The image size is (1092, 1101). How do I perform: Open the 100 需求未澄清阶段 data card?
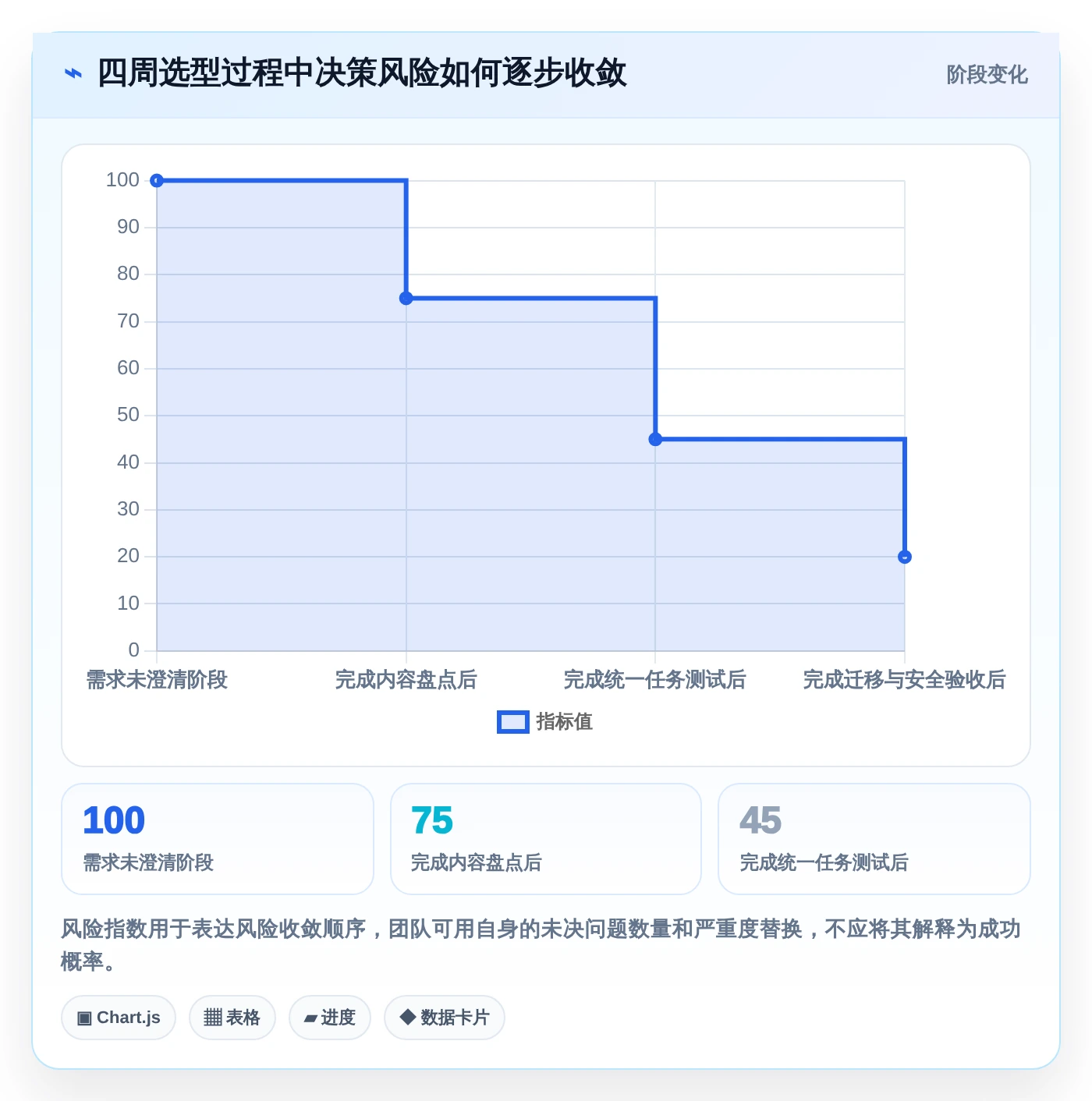tap(218, 839)
